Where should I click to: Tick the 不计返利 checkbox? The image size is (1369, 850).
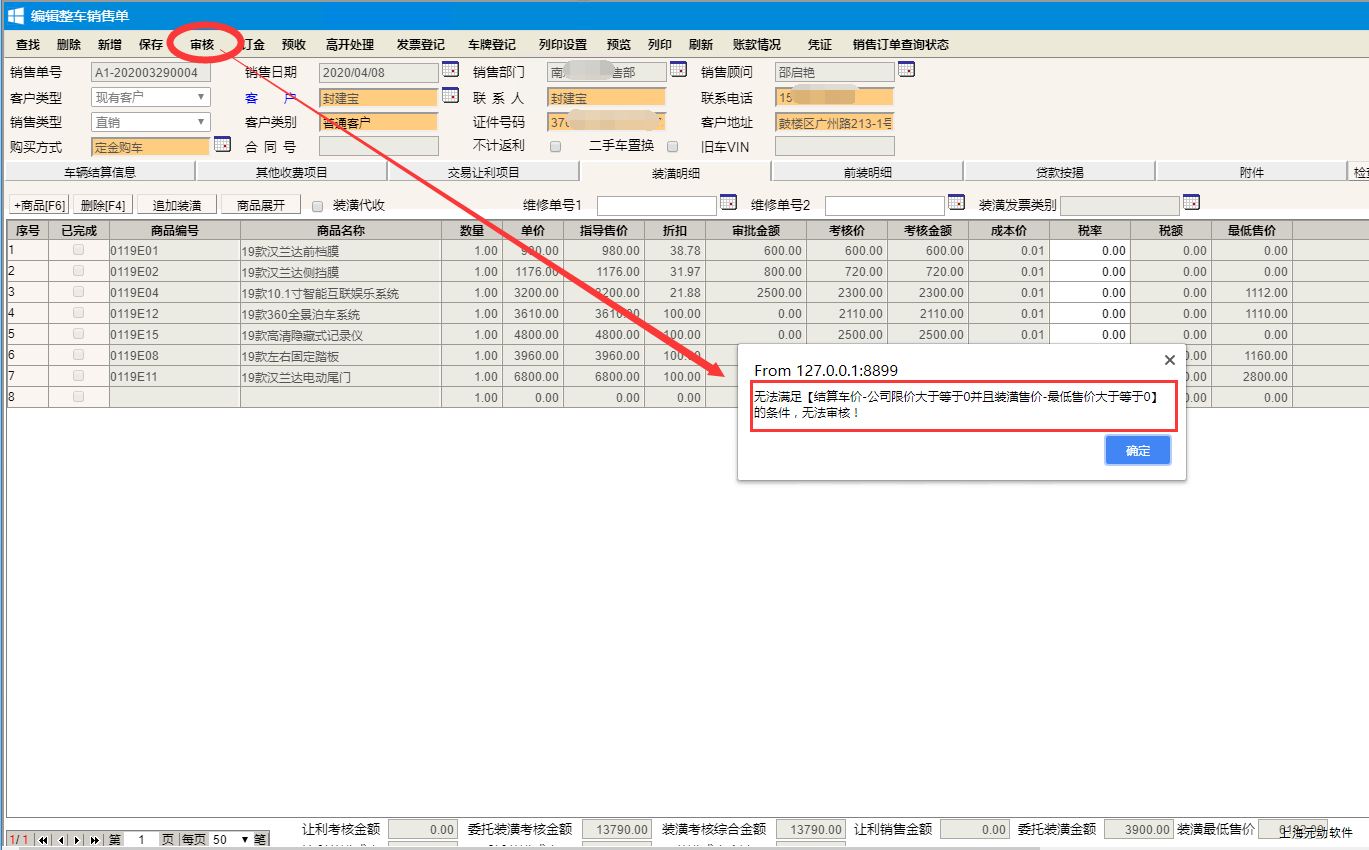(x=556, y=146)
